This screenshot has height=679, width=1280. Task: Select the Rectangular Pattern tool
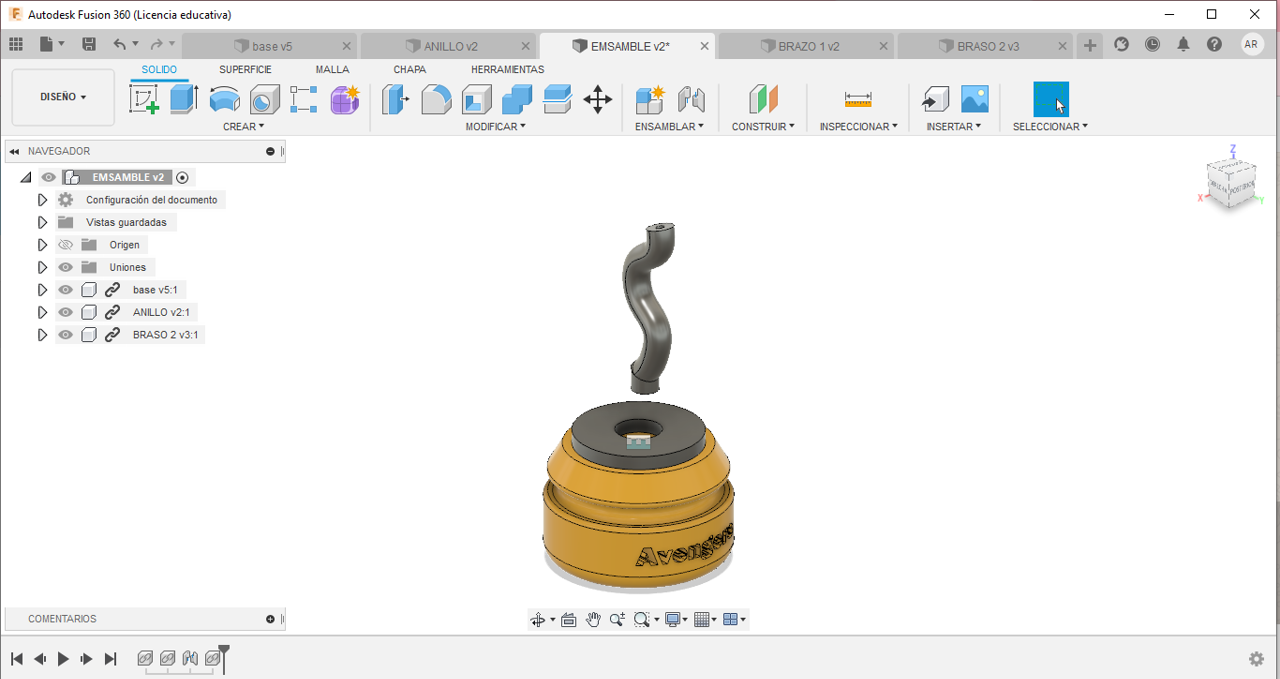pyautogui.click(x=304, y=99)
